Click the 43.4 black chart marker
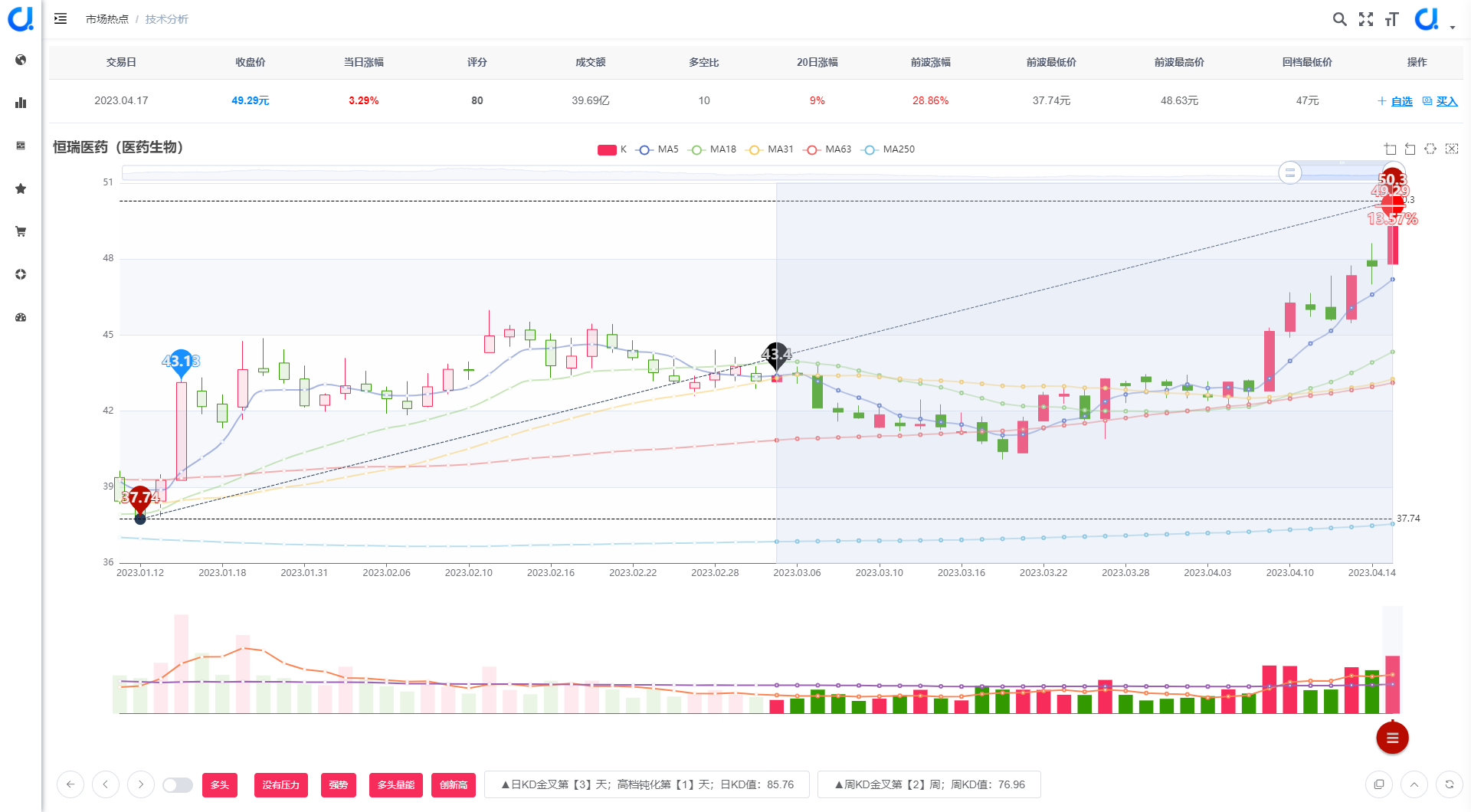The width and height of the screenshot is (1471, 812). tap(777, 355)
